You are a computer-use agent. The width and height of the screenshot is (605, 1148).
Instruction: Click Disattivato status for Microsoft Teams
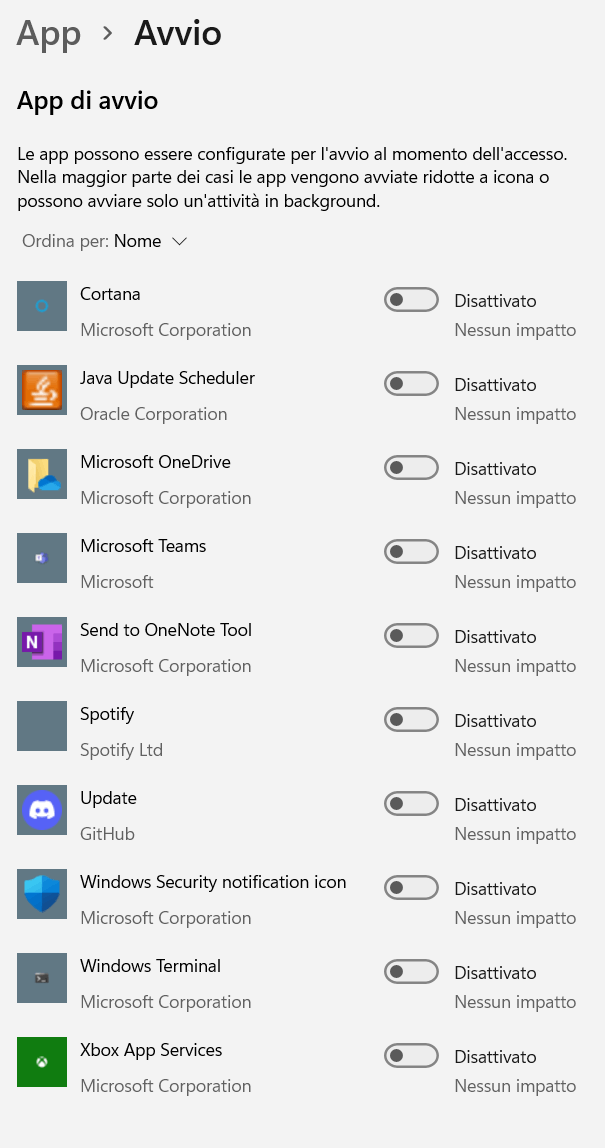point(495,554)
